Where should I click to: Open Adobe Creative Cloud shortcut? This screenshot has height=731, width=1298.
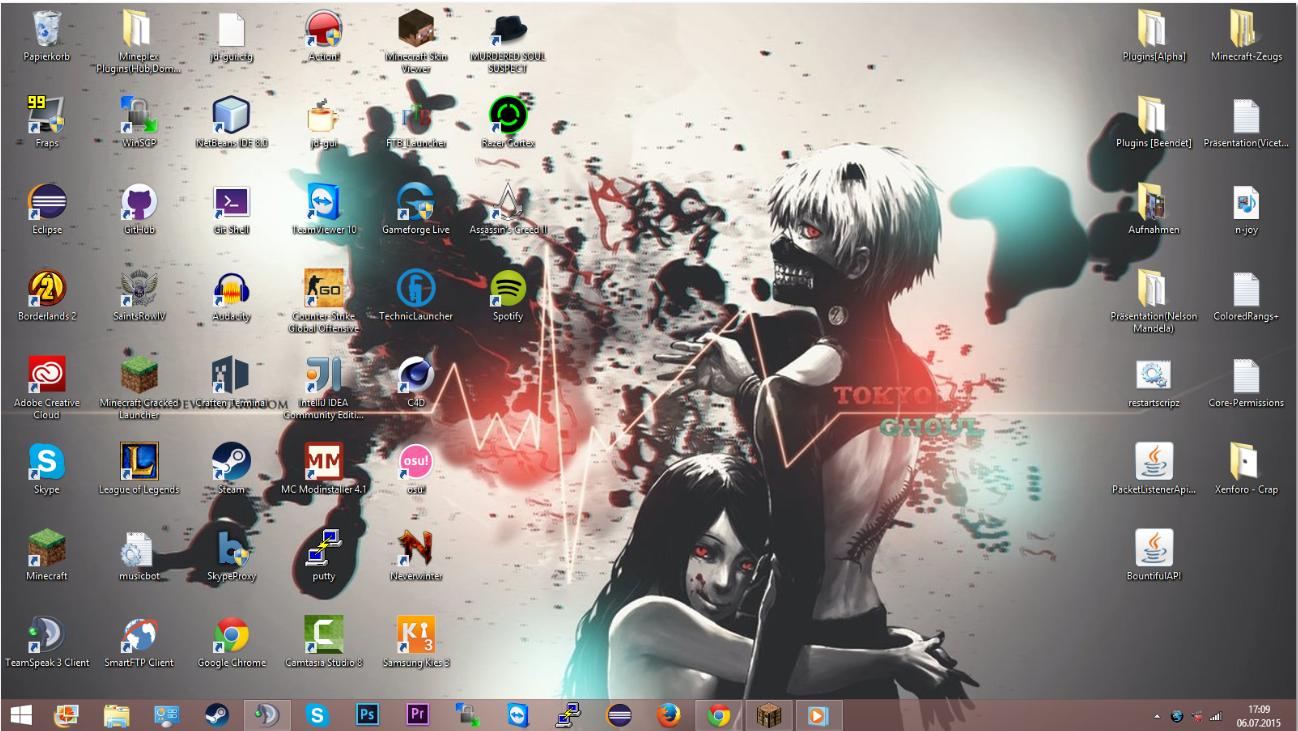click(x=47, y=388)
